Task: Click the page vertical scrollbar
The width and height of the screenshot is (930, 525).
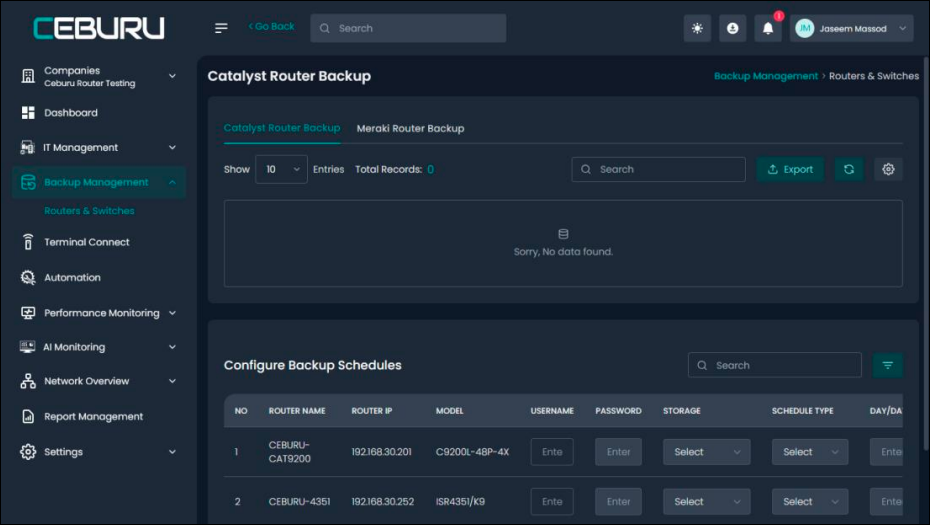Action: (925, 255)
